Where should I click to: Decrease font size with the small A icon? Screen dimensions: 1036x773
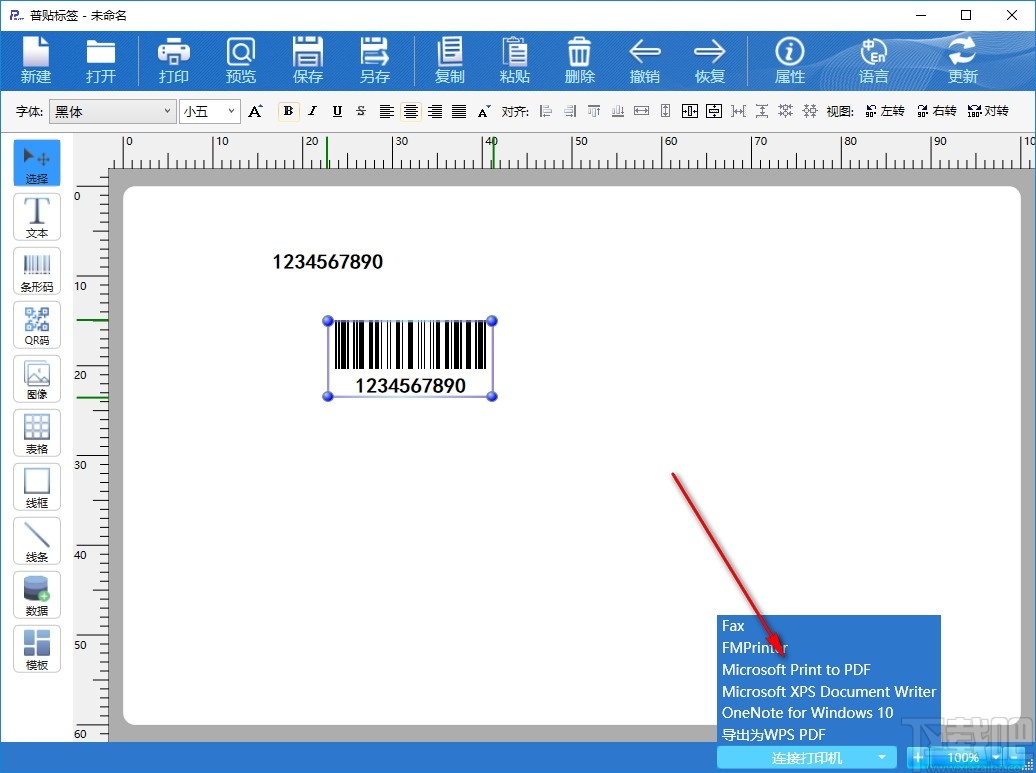point(484,111)
